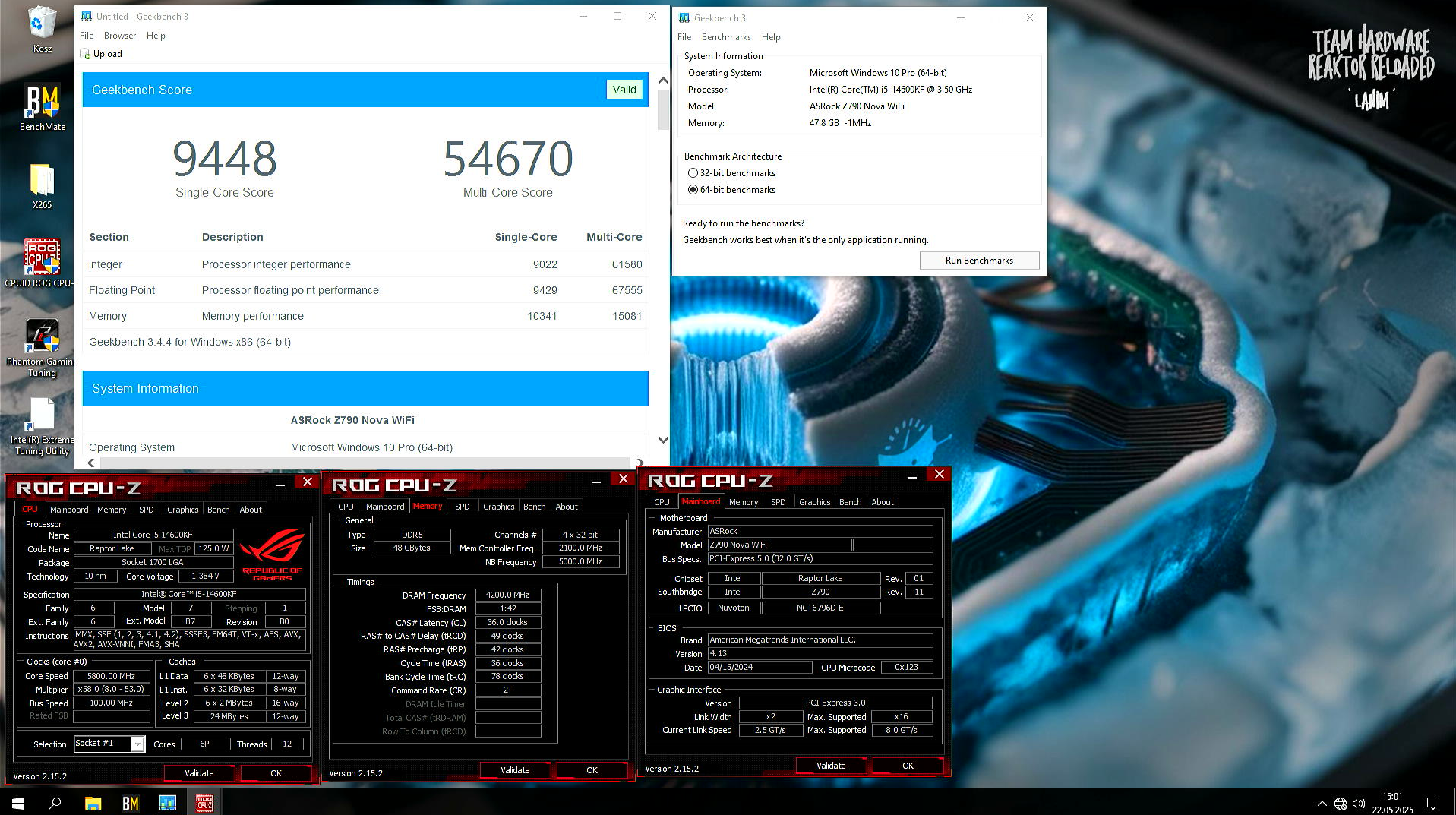Click CPU Microcode 0x123 value

(x=906, y=668)
